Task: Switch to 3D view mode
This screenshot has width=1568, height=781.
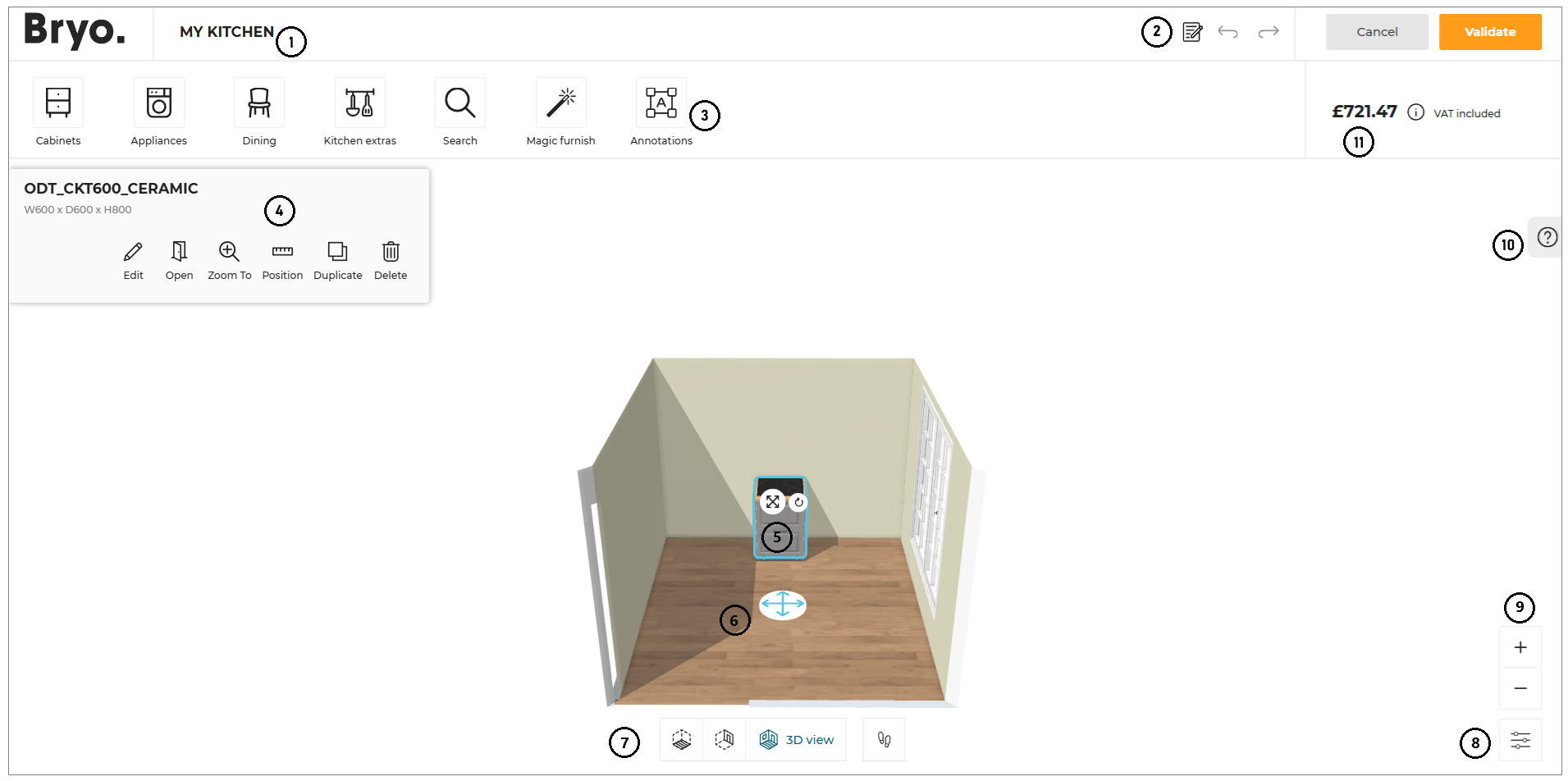Action: click(796, 740)
